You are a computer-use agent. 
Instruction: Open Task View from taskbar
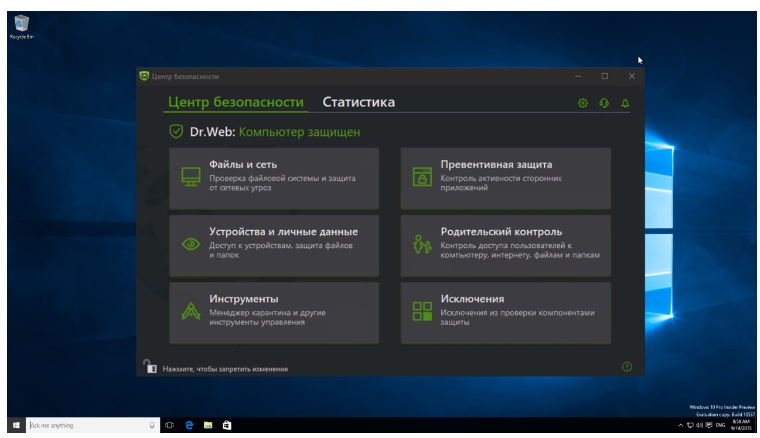click(x=169, y=425)
